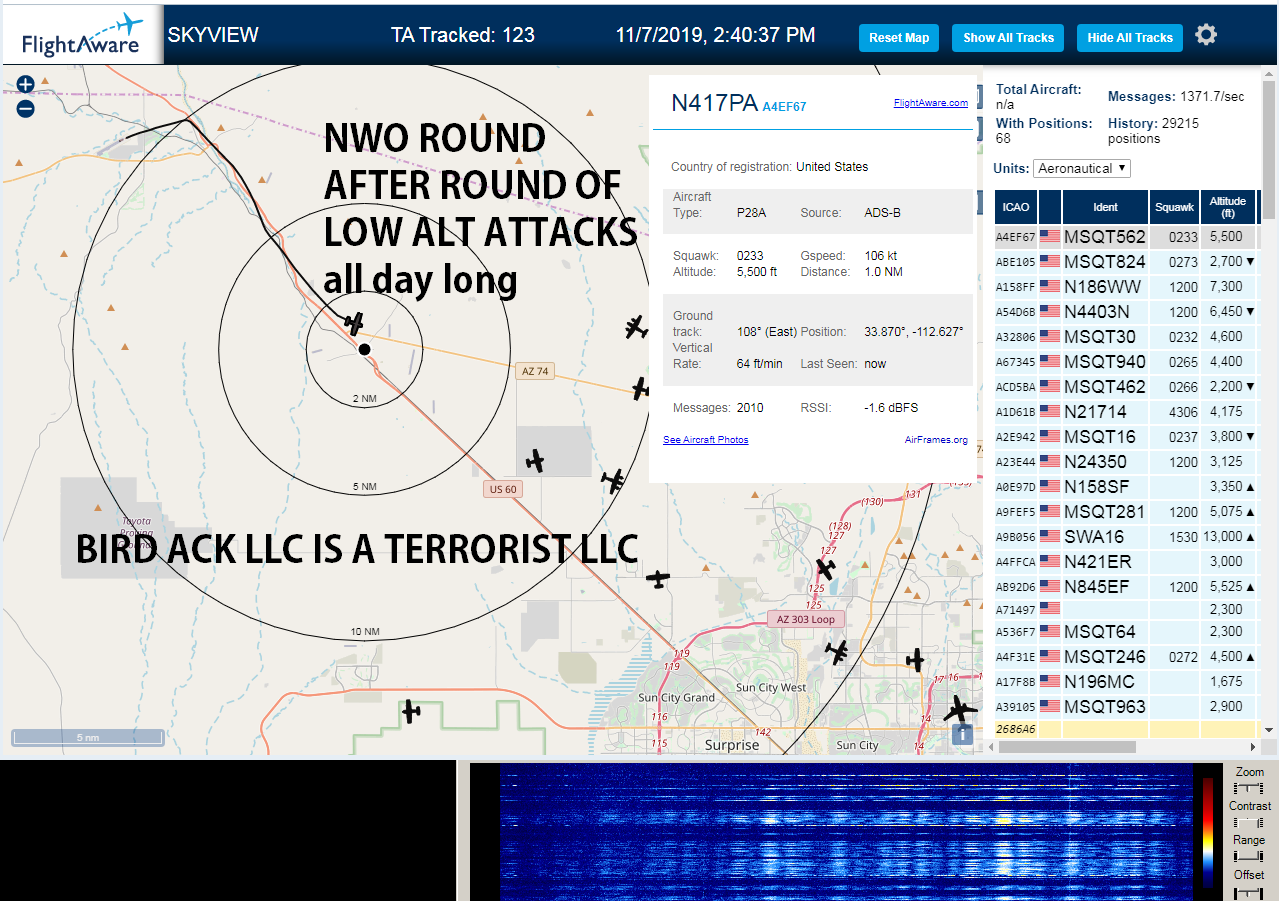
Task: Select large airliner icon beside the info button
Action: click(959, 709)
